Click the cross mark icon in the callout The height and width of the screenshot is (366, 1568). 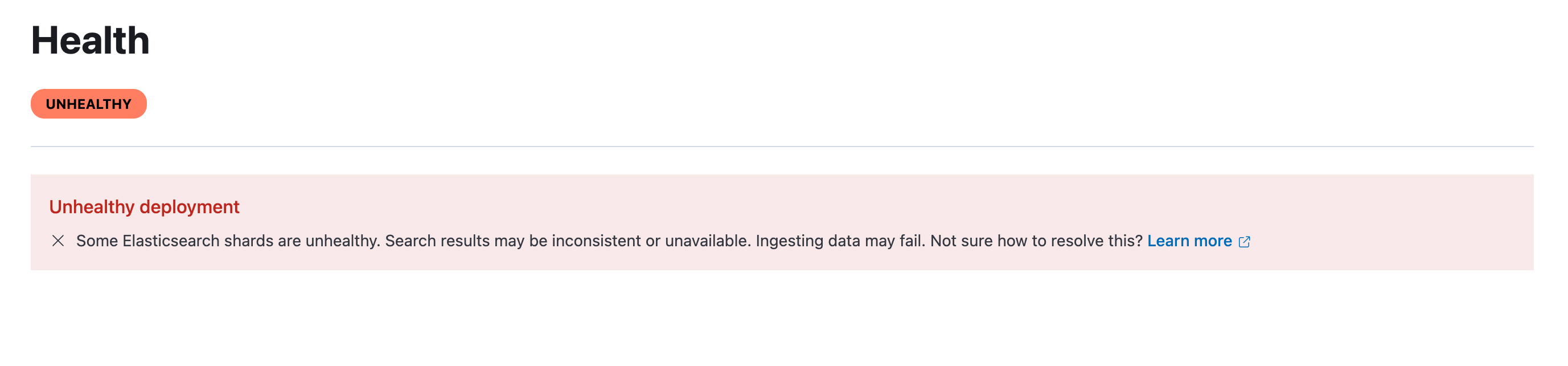[x=58, y=241]
